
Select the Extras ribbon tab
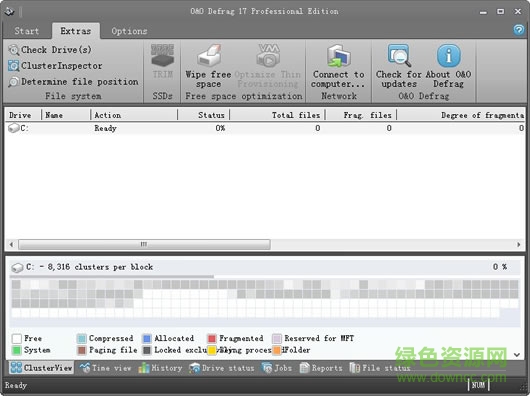76,31
